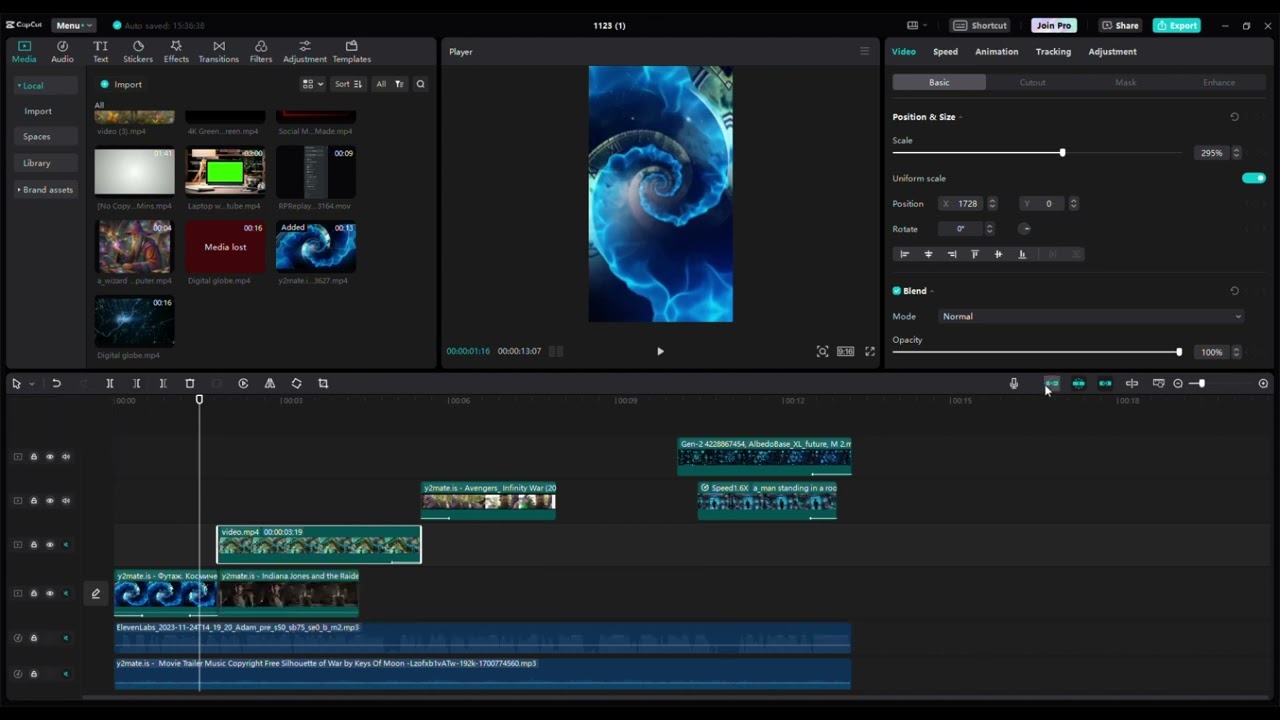Click the timeline zoom-out minus icon
The width and height of the screenshot is (1280, 720).
click(x=1178, y=383)
